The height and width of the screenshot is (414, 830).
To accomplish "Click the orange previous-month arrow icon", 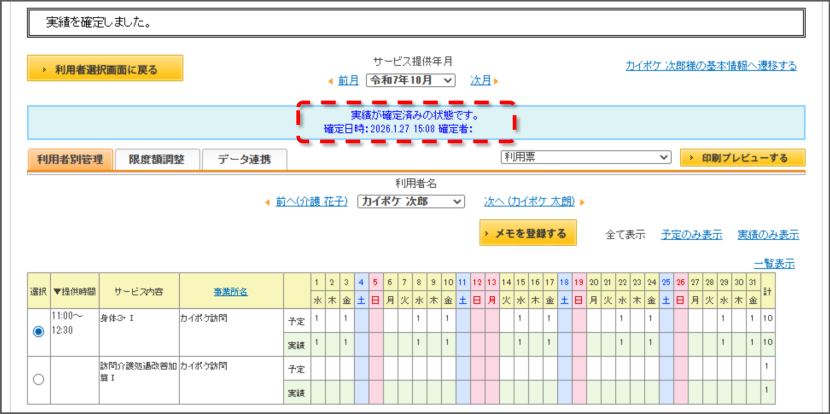I will click(331, 81).
